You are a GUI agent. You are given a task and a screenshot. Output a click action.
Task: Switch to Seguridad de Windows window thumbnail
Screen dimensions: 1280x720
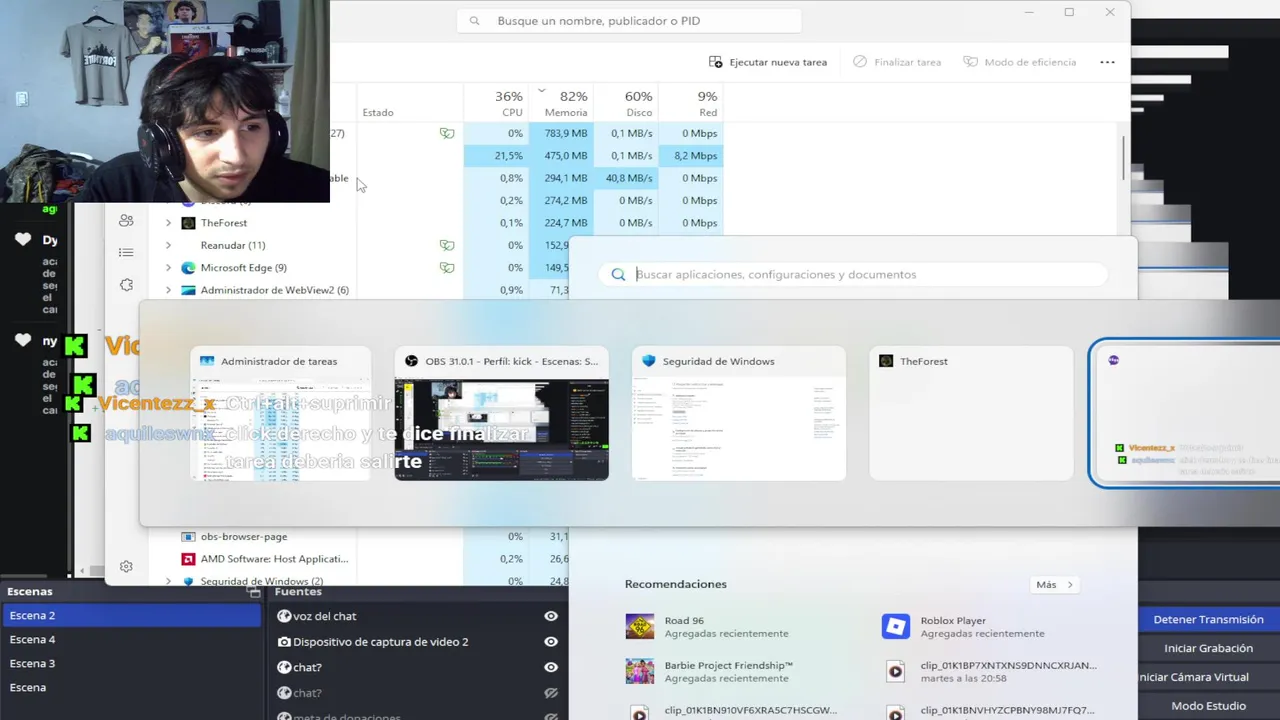[x=738, y=412]
